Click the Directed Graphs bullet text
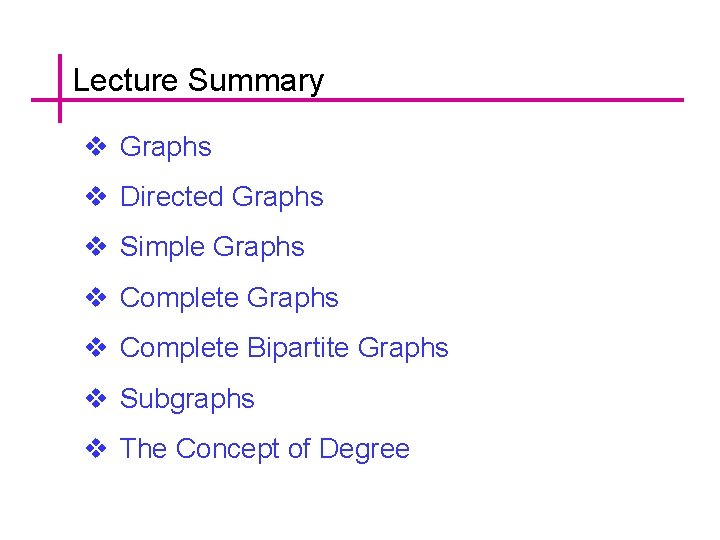Image resolution: width=720 pixels, height=540 pixels. coord(221,197)
